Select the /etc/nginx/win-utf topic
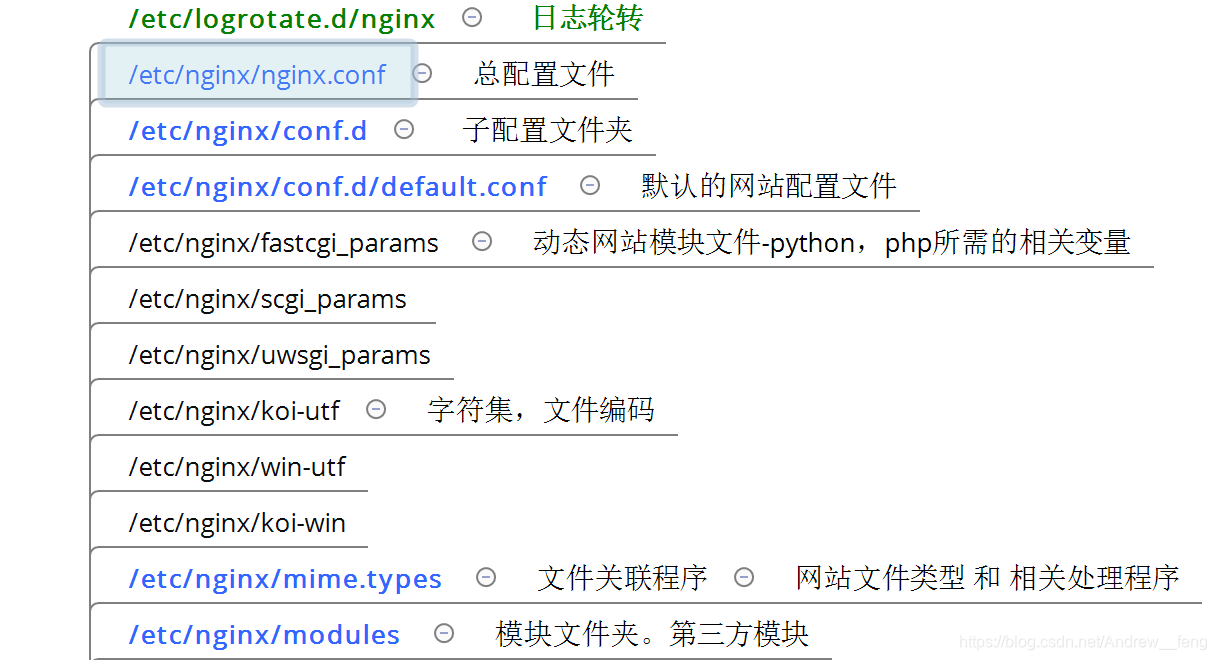This screenshot has width=1216, height=660. click(x=237, y=466)
